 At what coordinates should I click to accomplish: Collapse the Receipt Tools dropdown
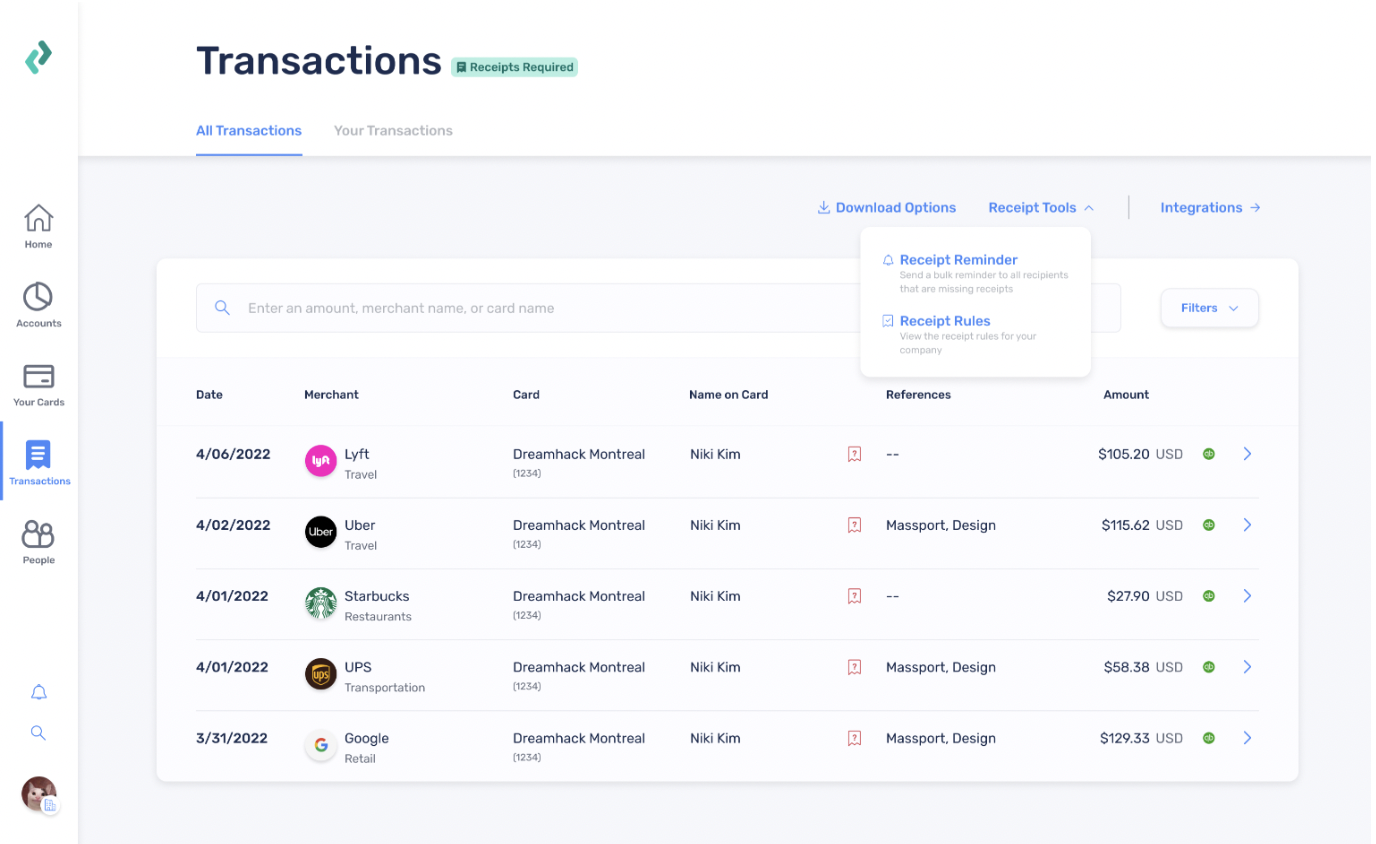(1040, 207)
